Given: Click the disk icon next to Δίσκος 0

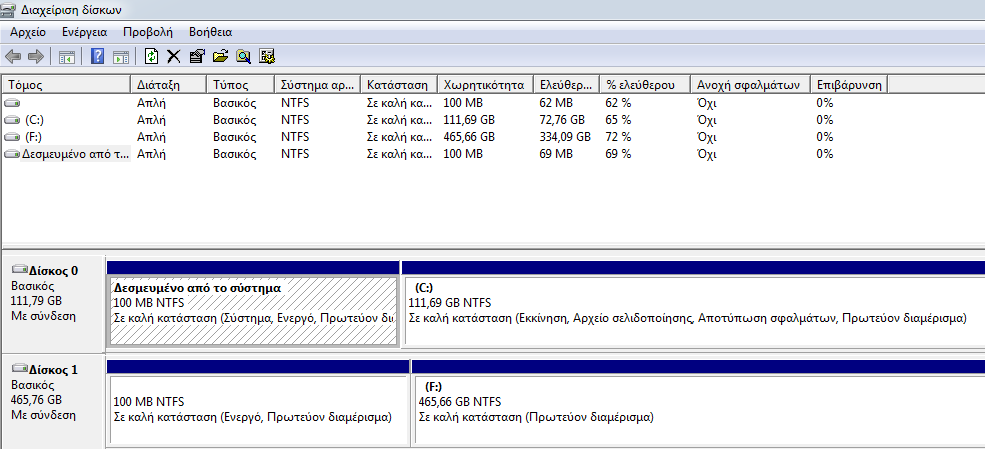Looking at the screenshot, I should [20, 271].
